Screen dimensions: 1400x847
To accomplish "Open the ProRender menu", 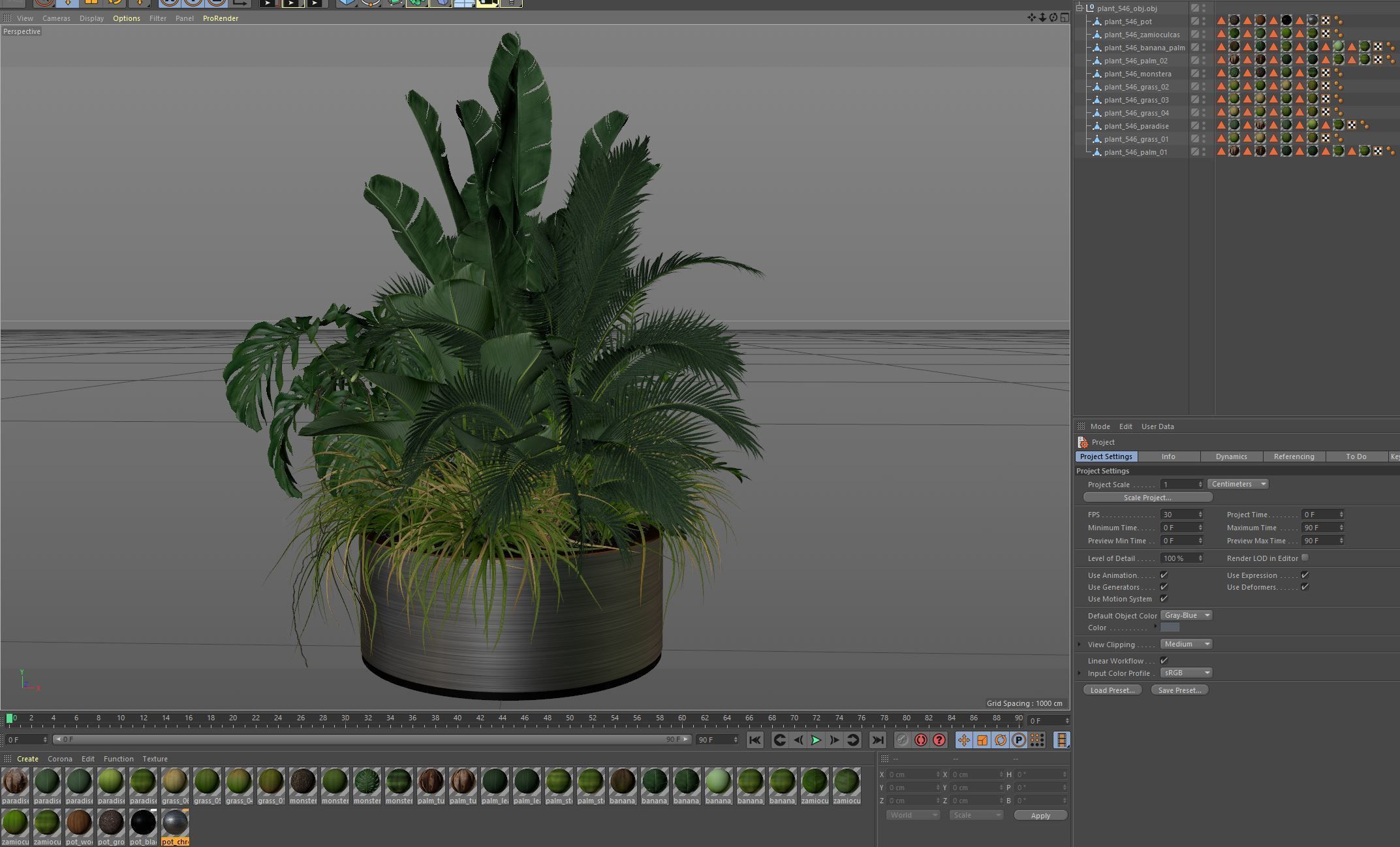I will pyautogui.click(x=221, y=18).
